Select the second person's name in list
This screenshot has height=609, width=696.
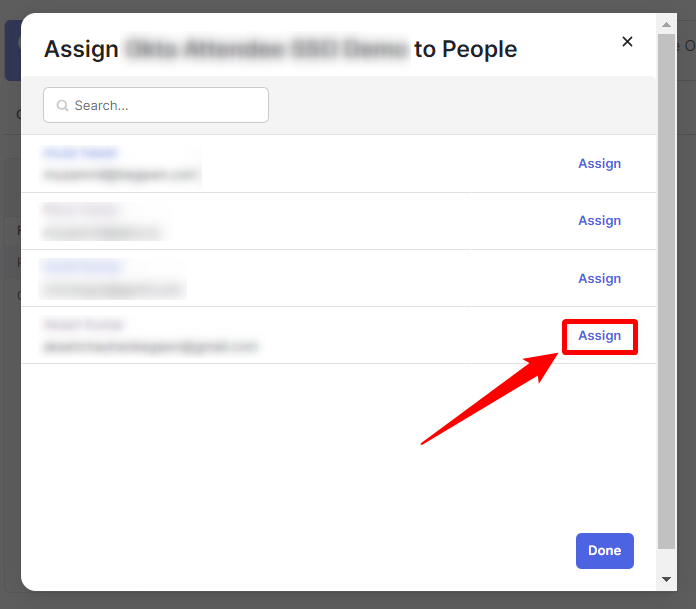tap(80, 210)
